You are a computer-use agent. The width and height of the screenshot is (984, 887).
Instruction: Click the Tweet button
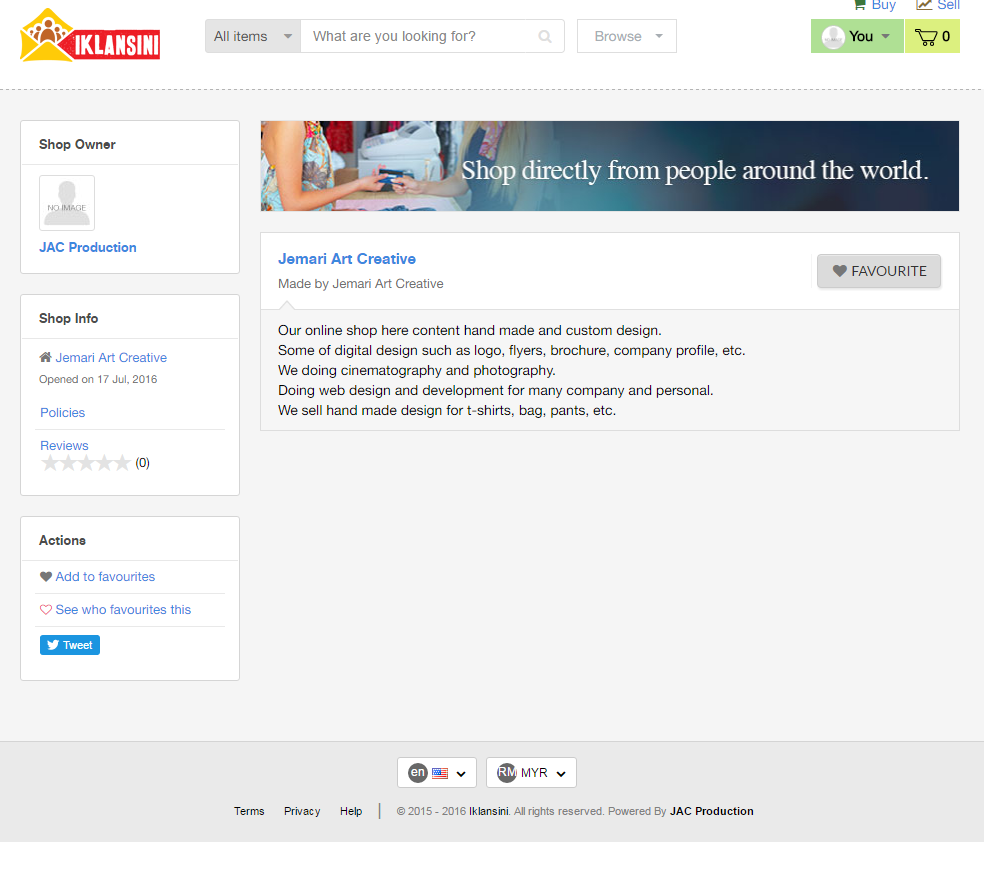tap(70, 645)
